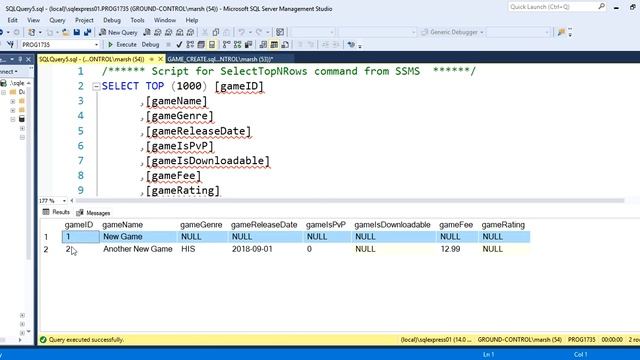Click the Find in Files icon
Viewport: 640px width, 360px height.
pyautogui.click(x=562, y=32)
